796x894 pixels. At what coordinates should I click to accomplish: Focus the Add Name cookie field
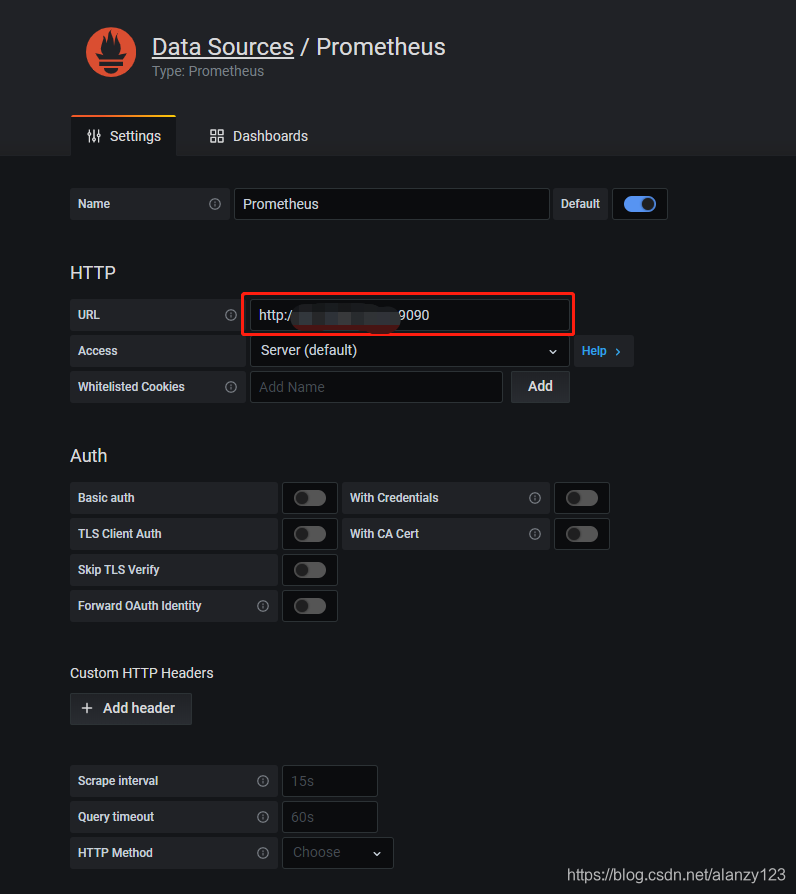click(x=376, y=387)
